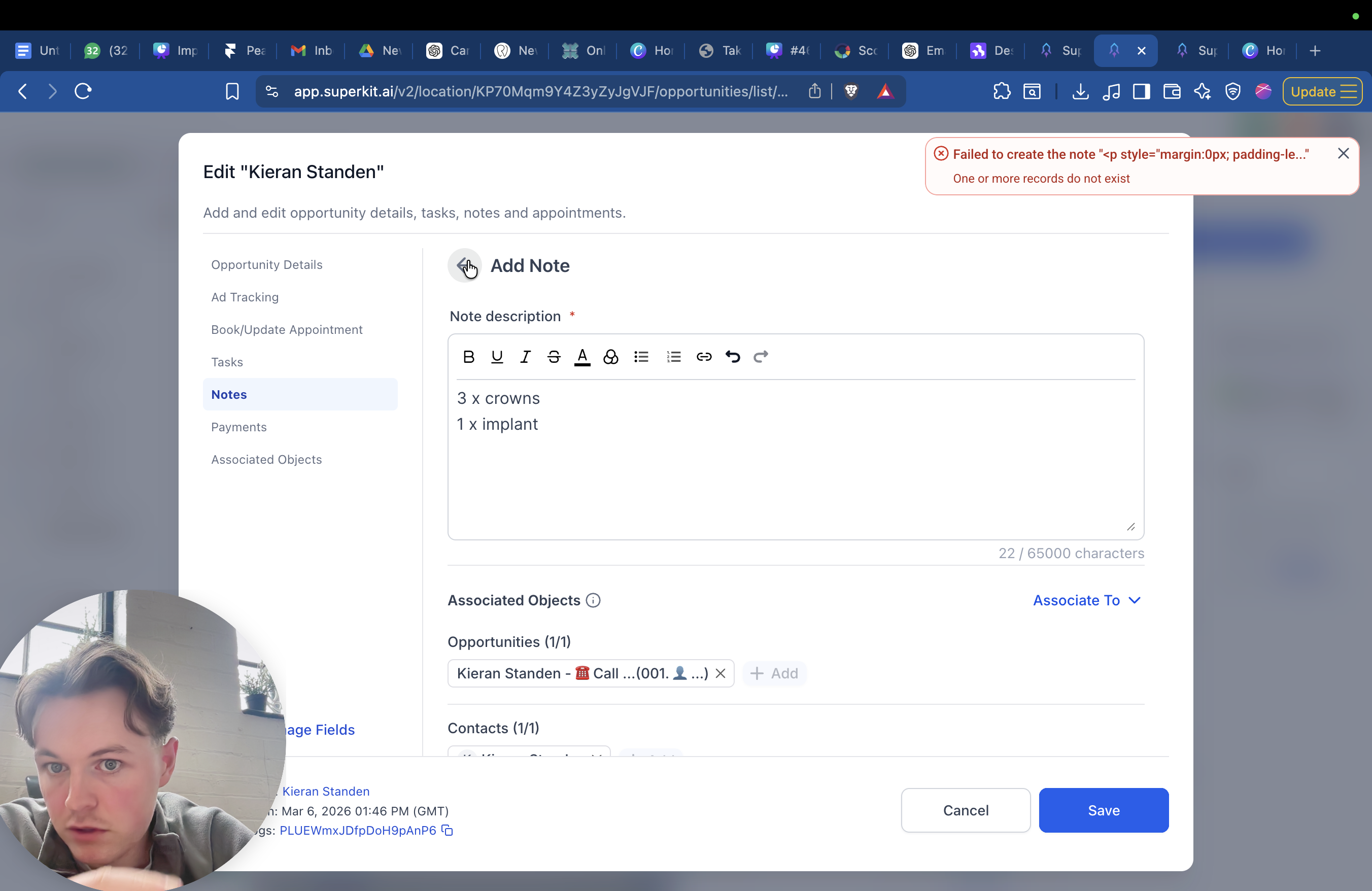Insert a numbered list
Viewport: 1372px width, 891px height.
point(673,357)
